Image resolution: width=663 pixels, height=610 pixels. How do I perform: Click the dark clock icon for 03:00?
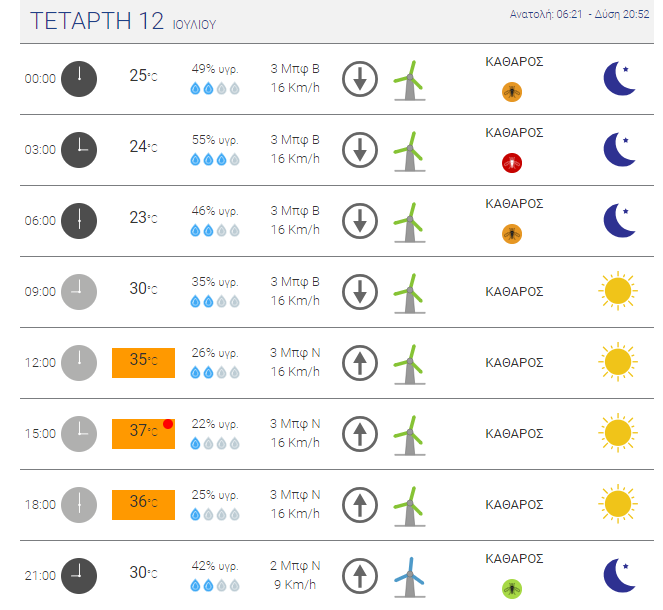[x=79, y=150]
